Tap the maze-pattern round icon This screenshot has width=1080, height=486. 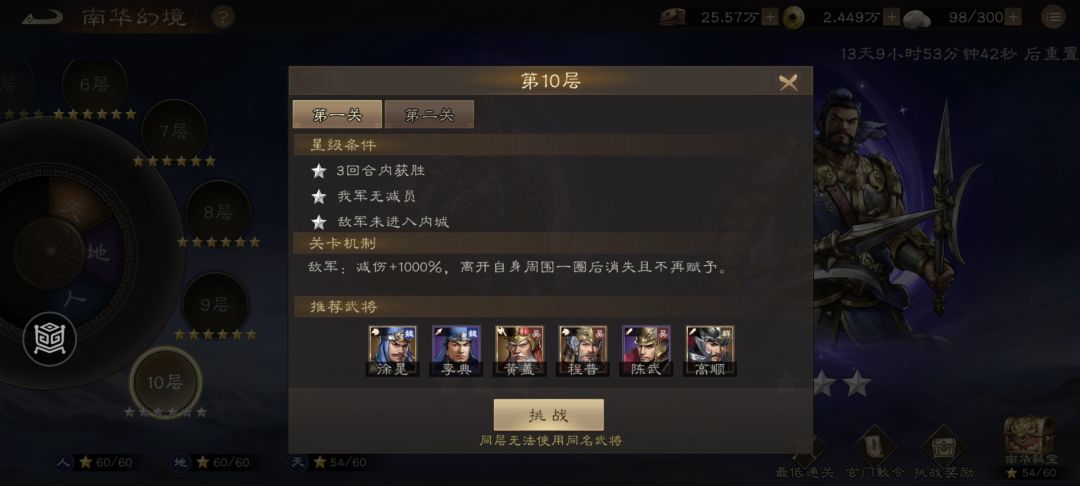50,339
